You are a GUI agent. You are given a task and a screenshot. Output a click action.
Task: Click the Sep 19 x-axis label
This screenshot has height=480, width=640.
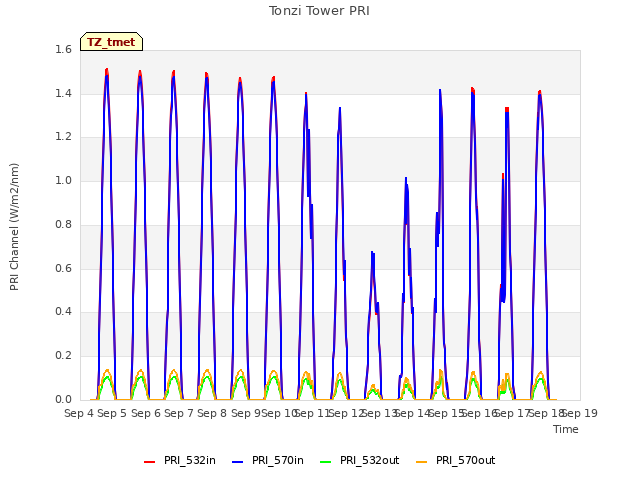(x=580, y=413)
